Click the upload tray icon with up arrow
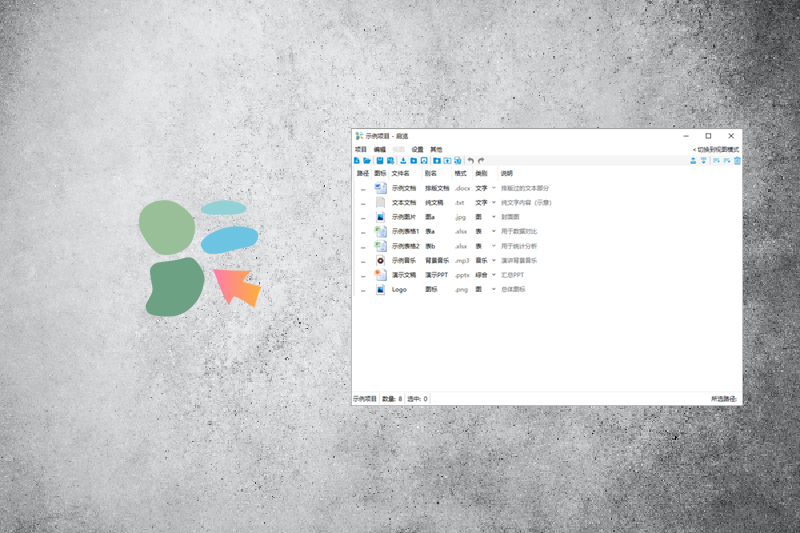The width and height of the screenshot is (800, 533). [693, 161]
